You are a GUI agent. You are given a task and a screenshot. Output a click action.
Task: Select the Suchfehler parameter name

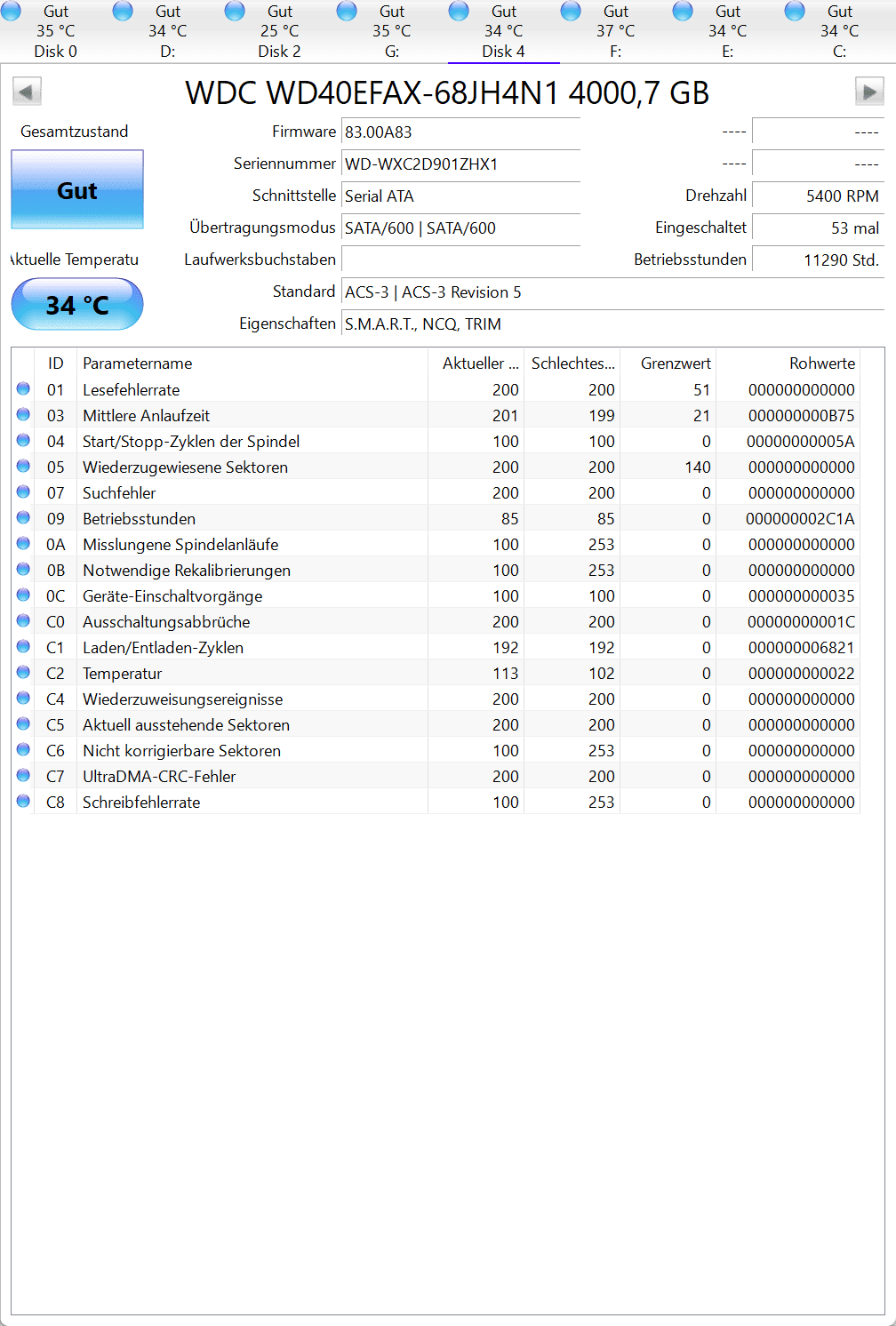click(119, 492)
